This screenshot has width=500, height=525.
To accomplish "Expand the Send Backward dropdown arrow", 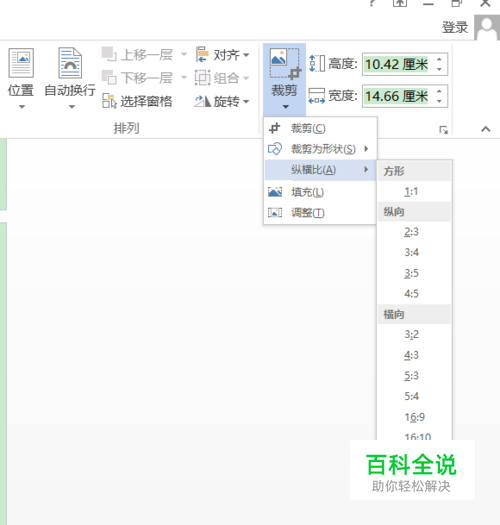I will pyautogui.click(x=184, y=78).
